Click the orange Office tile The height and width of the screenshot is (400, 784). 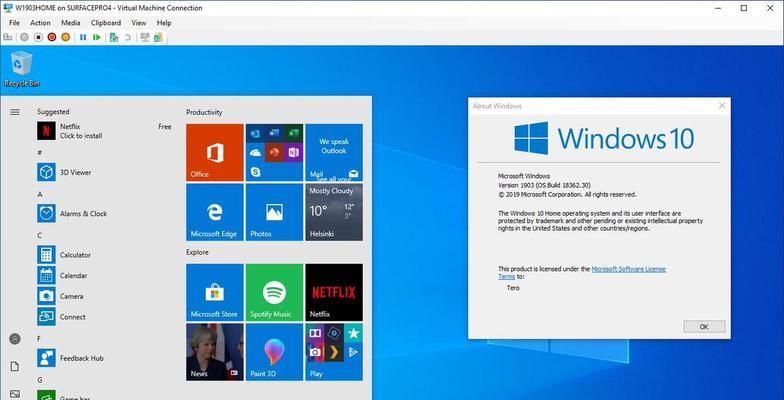click(215, 152)
